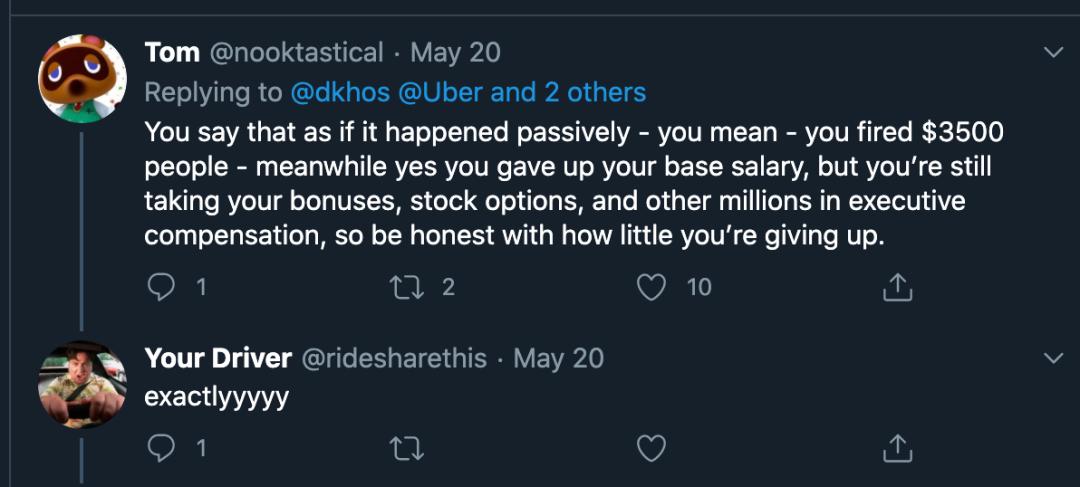The image size is (1080, 487).
Task: Click the @dkhos mention link
Action: coord(339,93)
